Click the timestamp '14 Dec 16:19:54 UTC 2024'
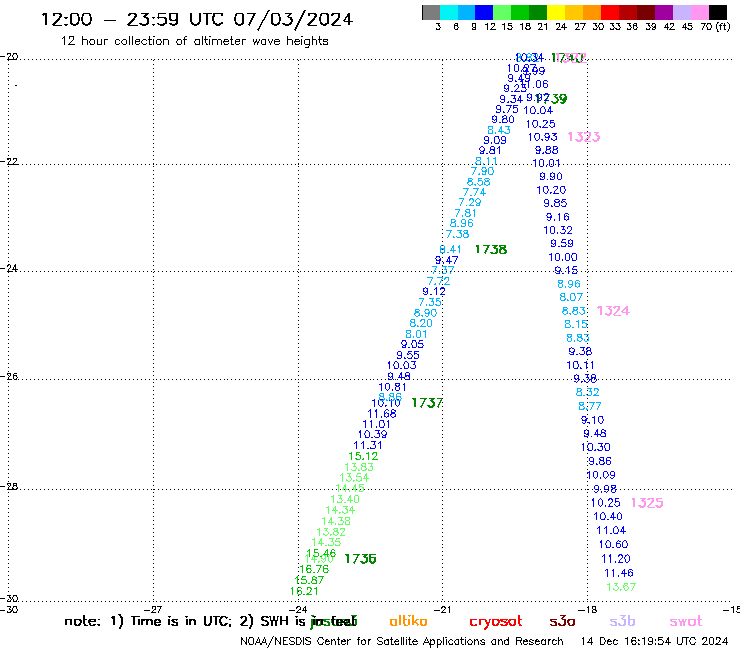The height and width of the screenshot is (650, 740). click(x=654, y=641)
